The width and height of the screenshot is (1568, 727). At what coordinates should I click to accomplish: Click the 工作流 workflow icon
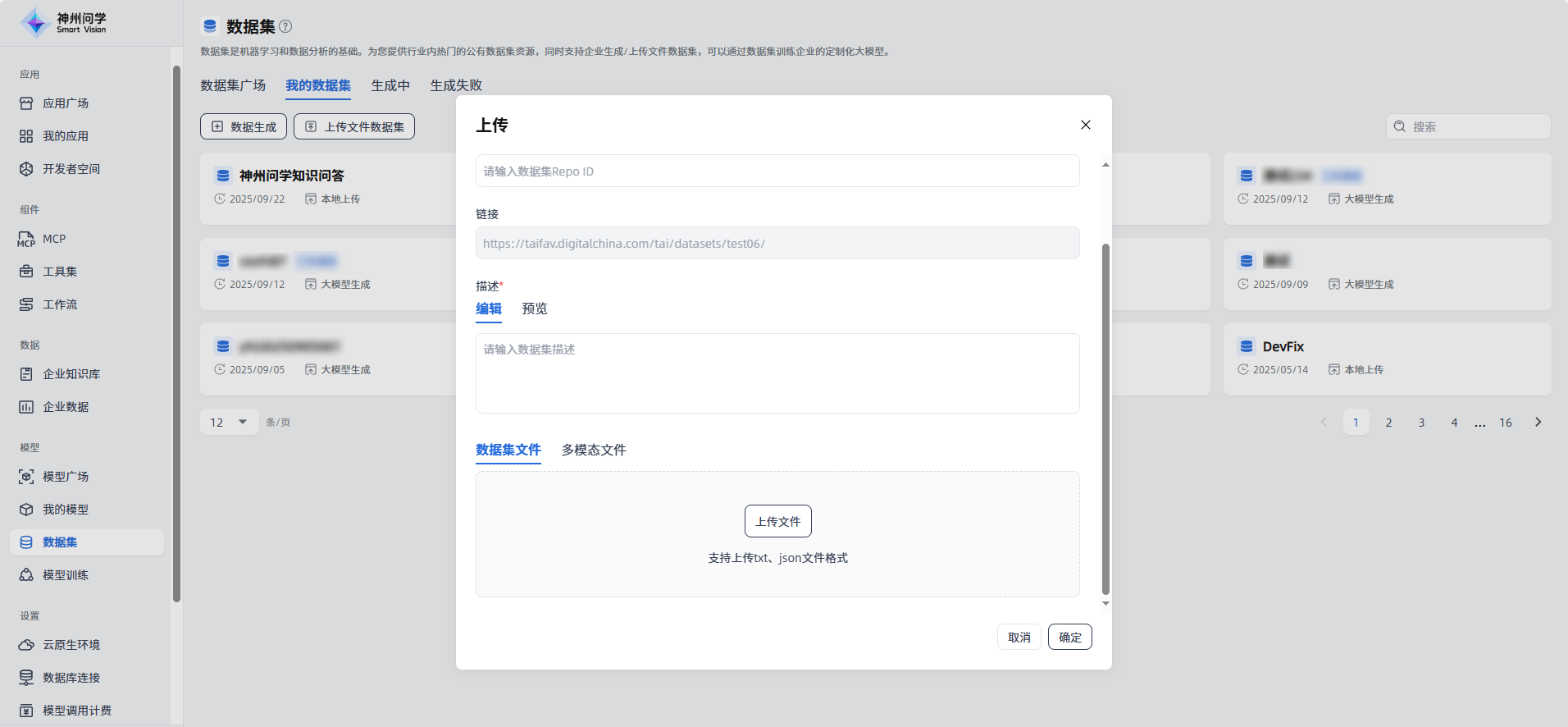click(26, 304)
